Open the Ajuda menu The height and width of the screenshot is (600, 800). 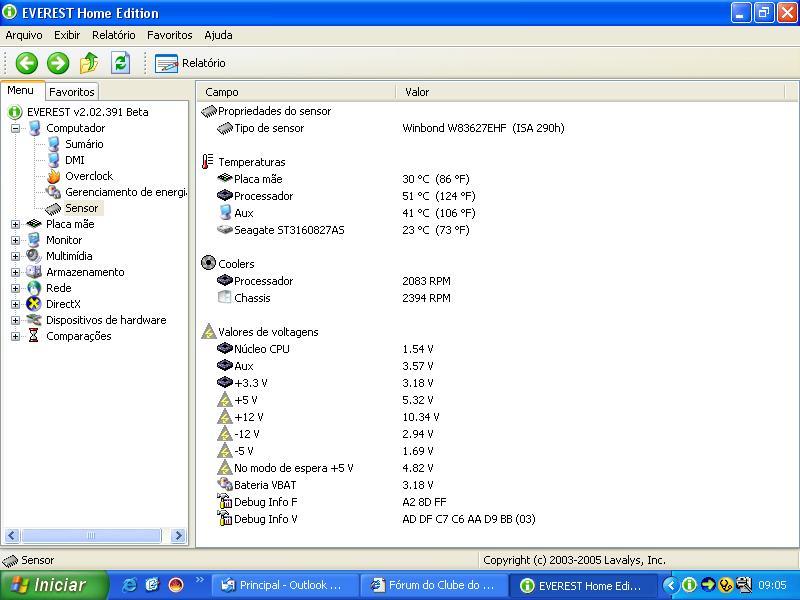point(218,35)
